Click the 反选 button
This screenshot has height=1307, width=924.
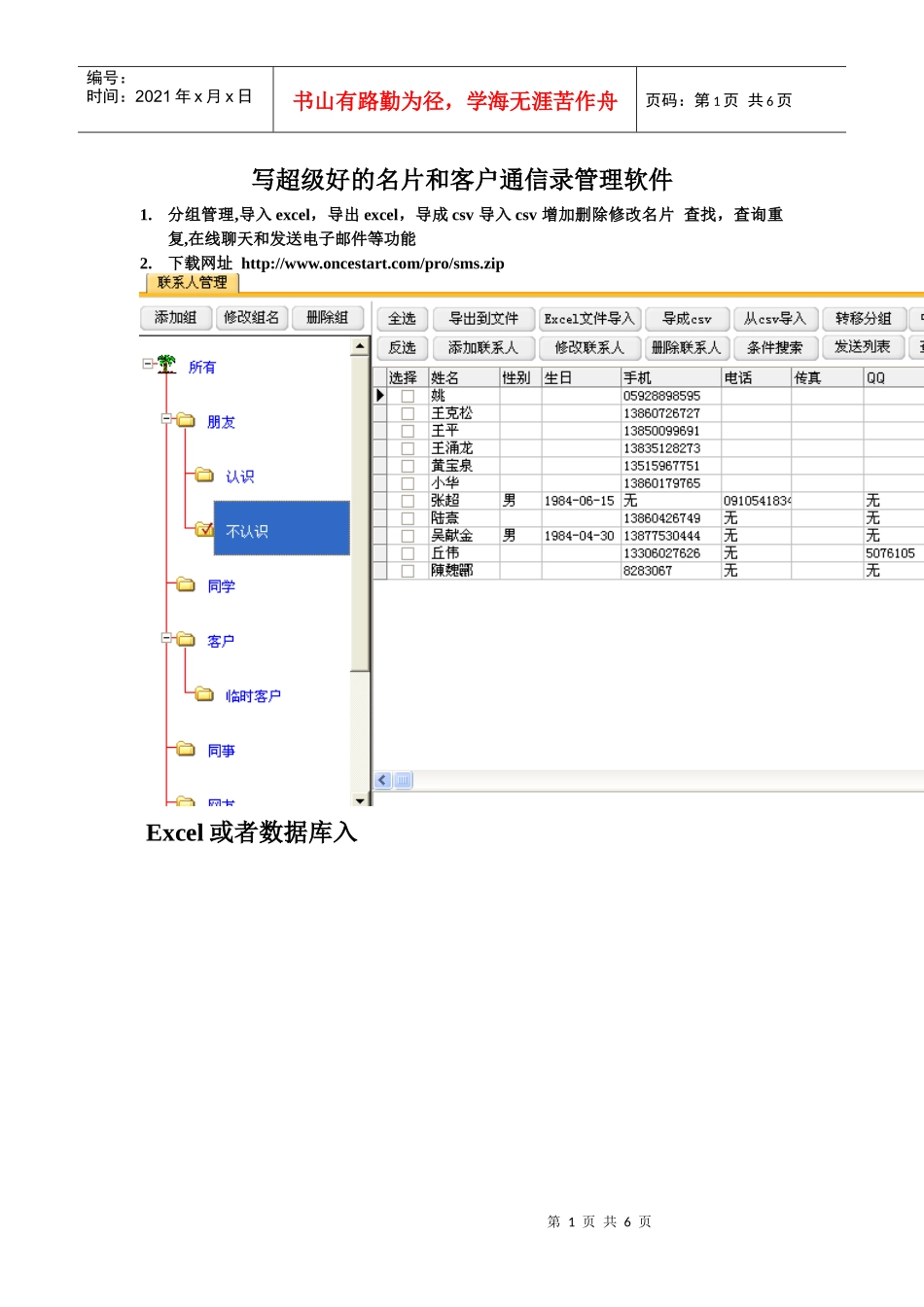[402, 347]
